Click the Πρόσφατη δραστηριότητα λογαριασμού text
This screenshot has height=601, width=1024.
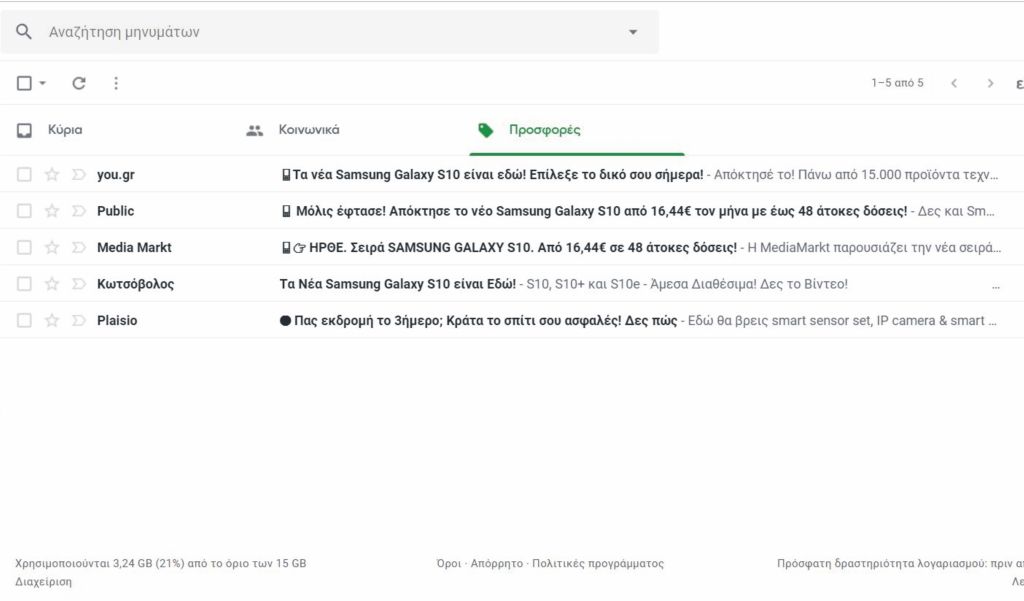[x=901, y=563]
